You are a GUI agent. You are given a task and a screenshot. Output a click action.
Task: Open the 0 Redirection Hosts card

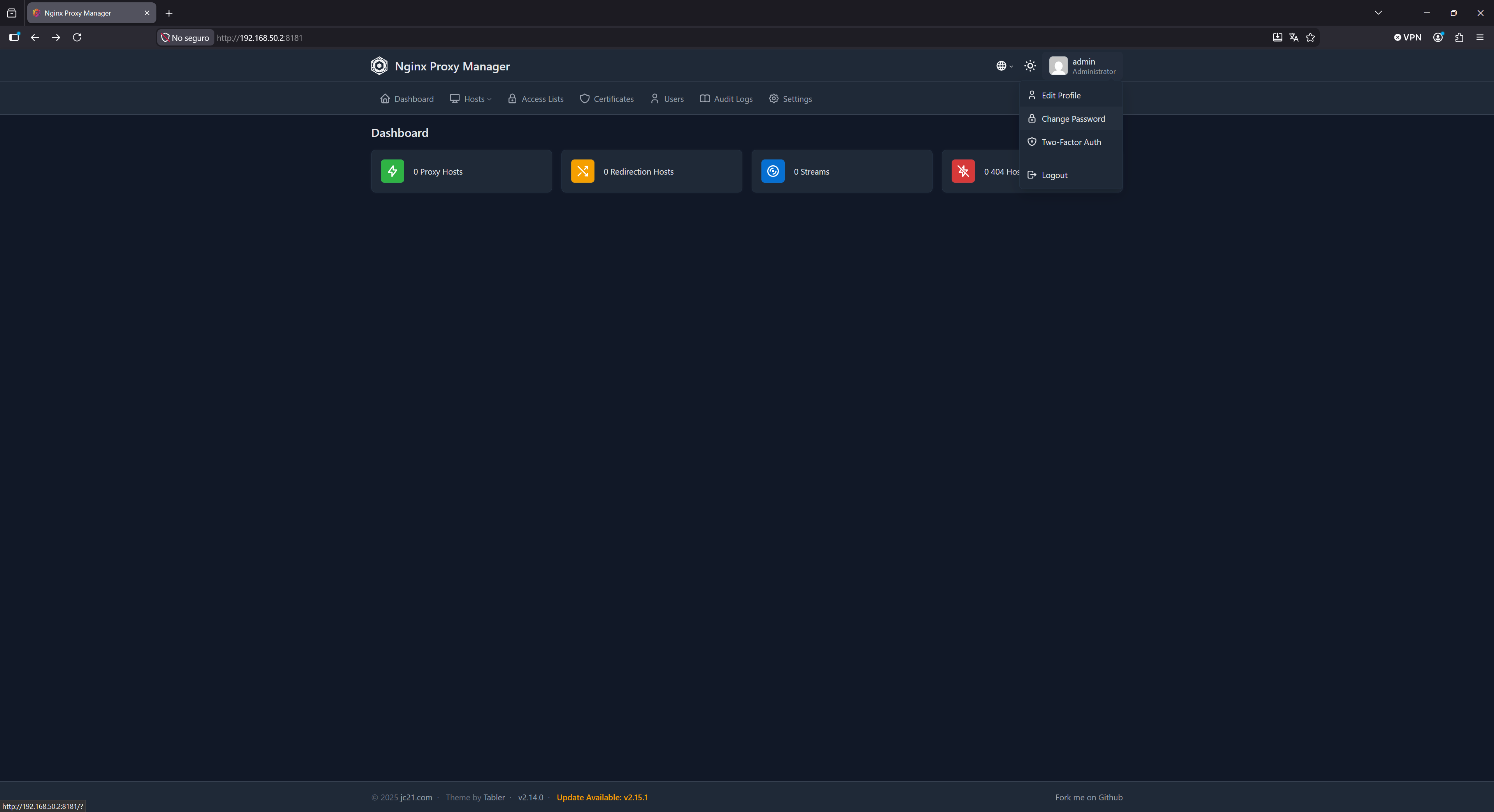pyautogui.click(x=651, y=171)
